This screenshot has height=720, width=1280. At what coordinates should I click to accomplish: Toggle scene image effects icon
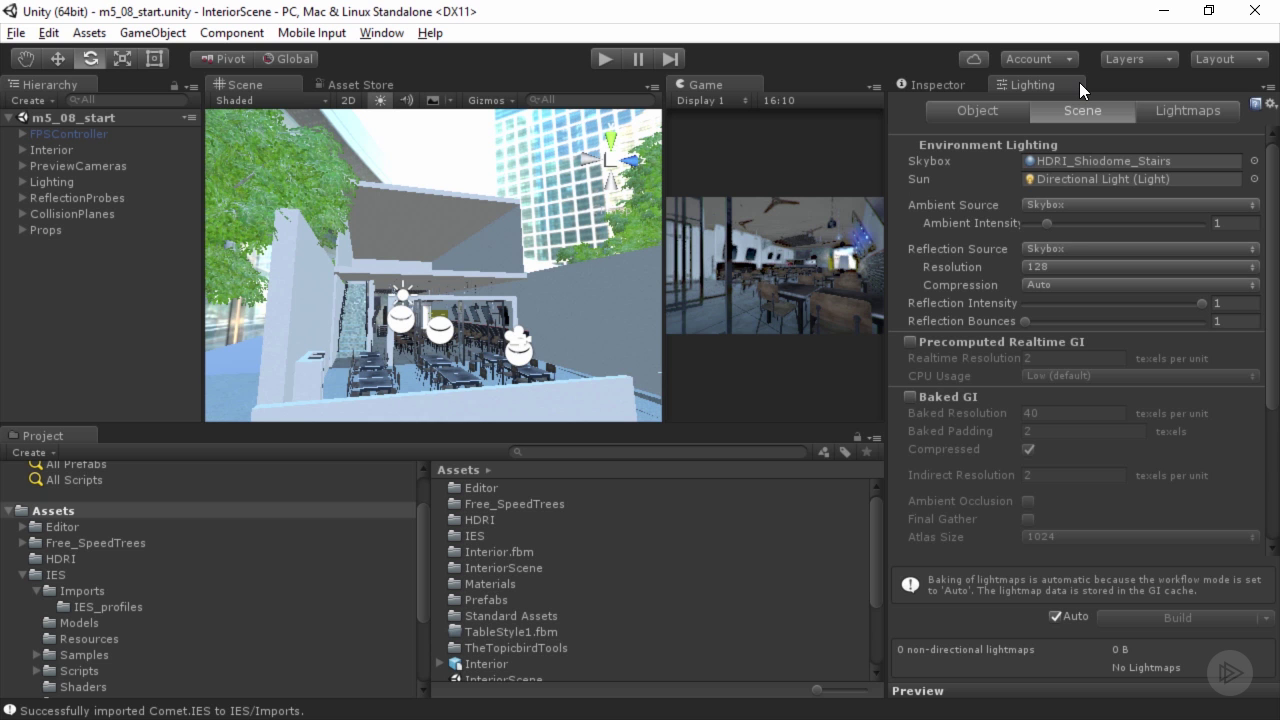[x=433, y=100]
